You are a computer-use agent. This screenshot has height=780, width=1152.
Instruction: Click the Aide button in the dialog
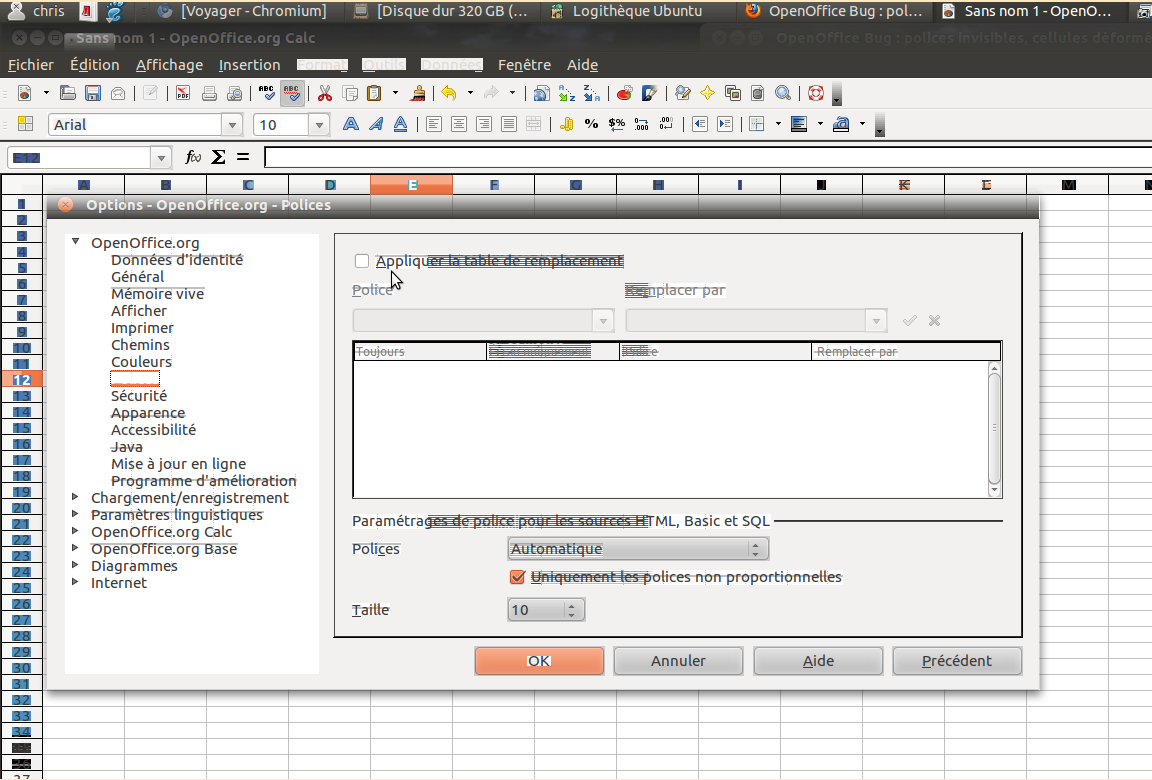[x=818, y=661]
